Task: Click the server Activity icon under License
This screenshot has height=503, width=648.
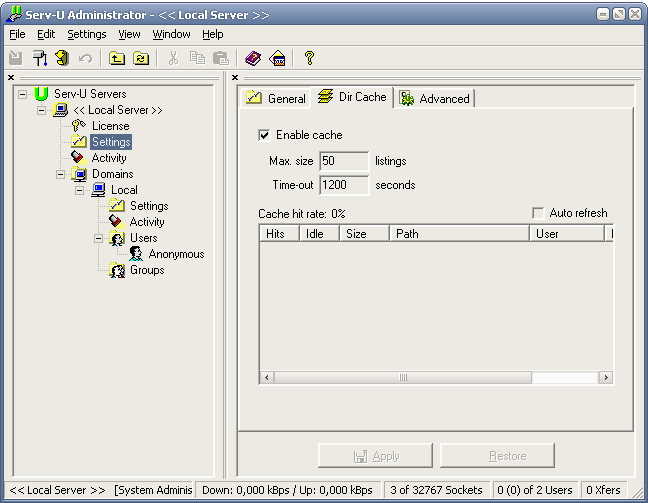Action: pyautogui.click(x=77, y=157)
